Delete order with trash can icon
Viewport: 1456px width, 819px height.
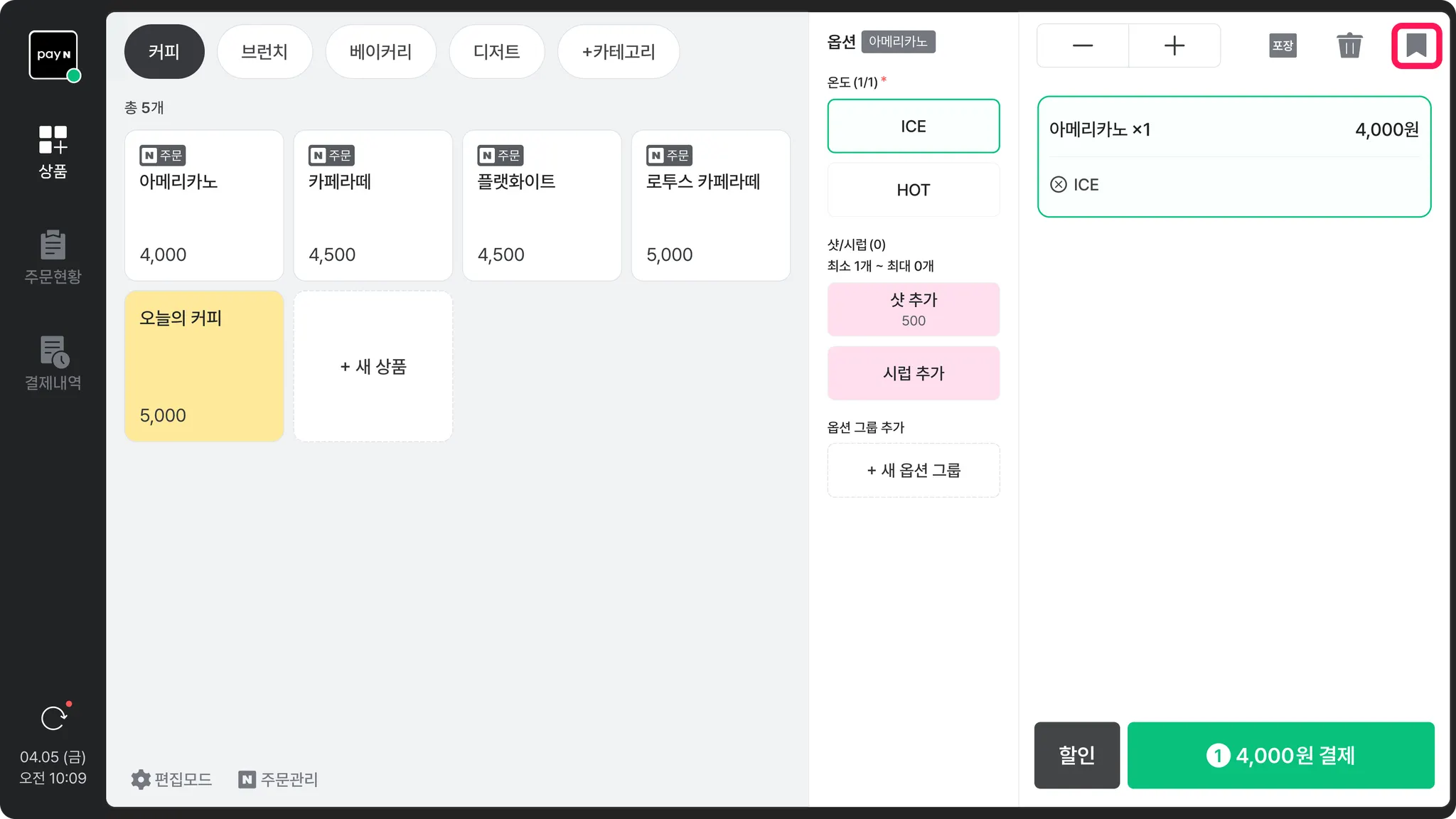coord(1349,45)
